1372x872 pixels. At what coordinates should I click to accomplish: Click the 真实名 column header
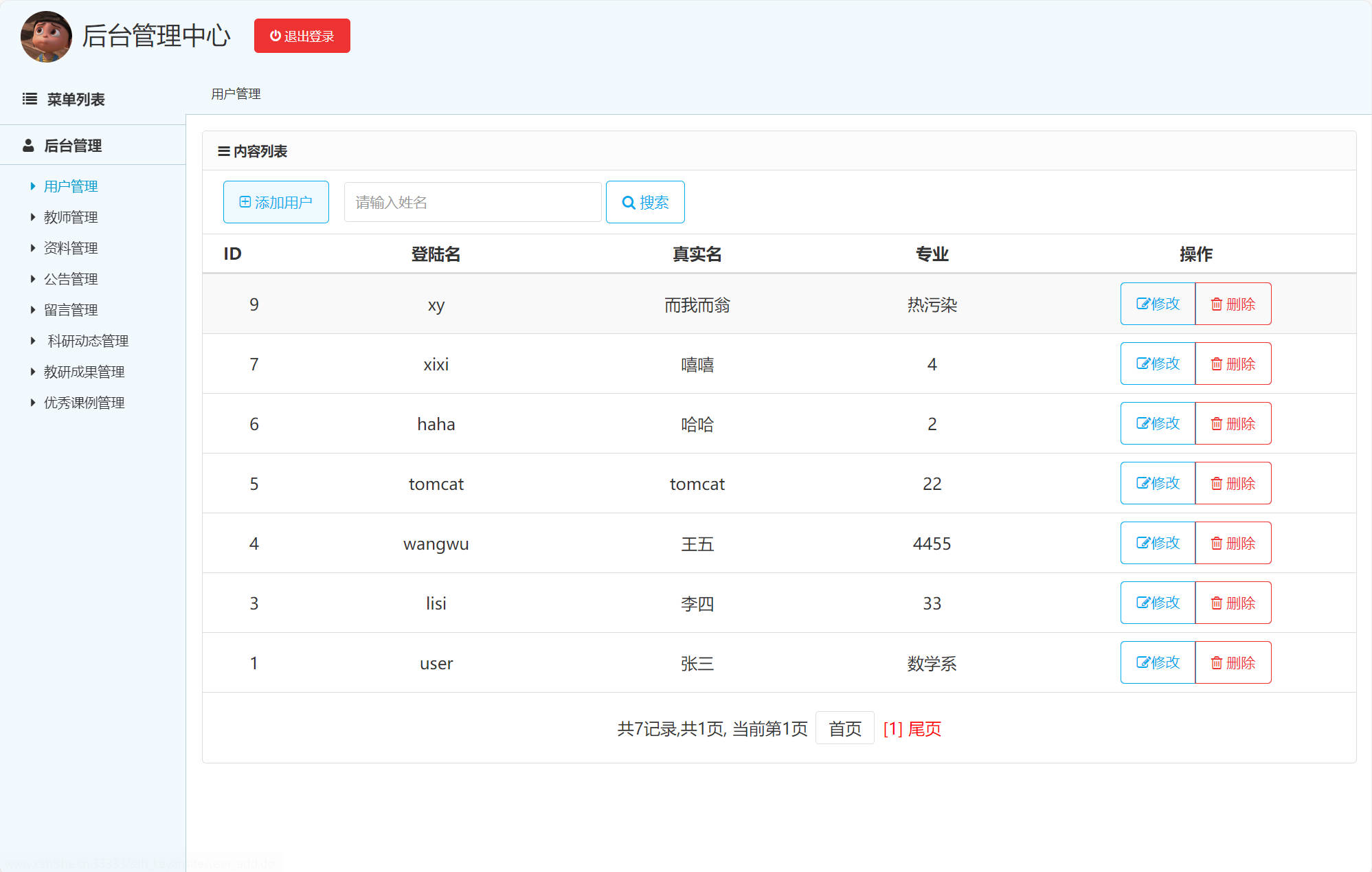(697, 254)
